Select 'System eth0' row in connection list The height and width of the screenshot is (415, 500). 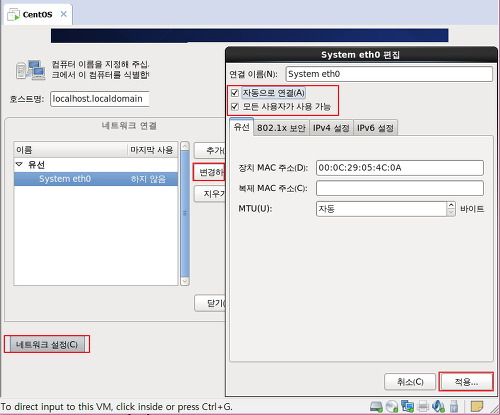pos(96,179)
